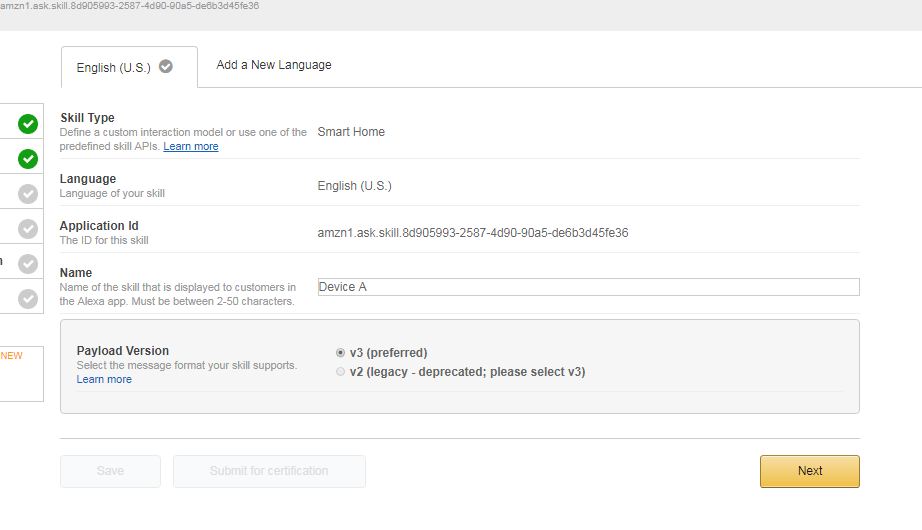Click Submit for certification button
The width and height of the screenshot is (922, 530).
(269, 471)
